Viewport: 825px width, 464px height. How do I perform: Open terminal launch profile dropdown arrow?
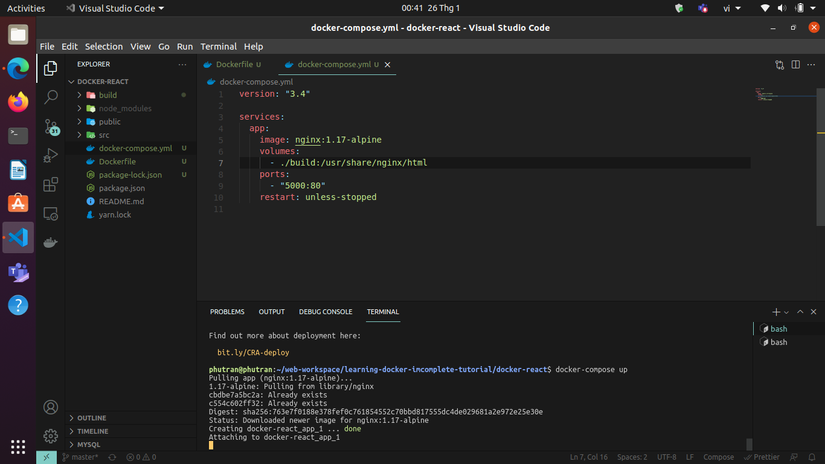[x=786, y=312]
